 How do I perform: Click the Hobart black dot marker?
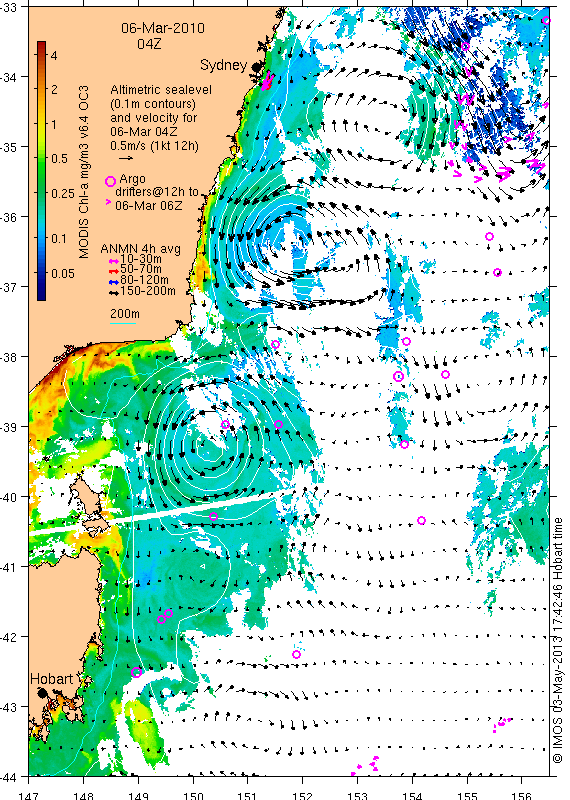coord(43,693)
